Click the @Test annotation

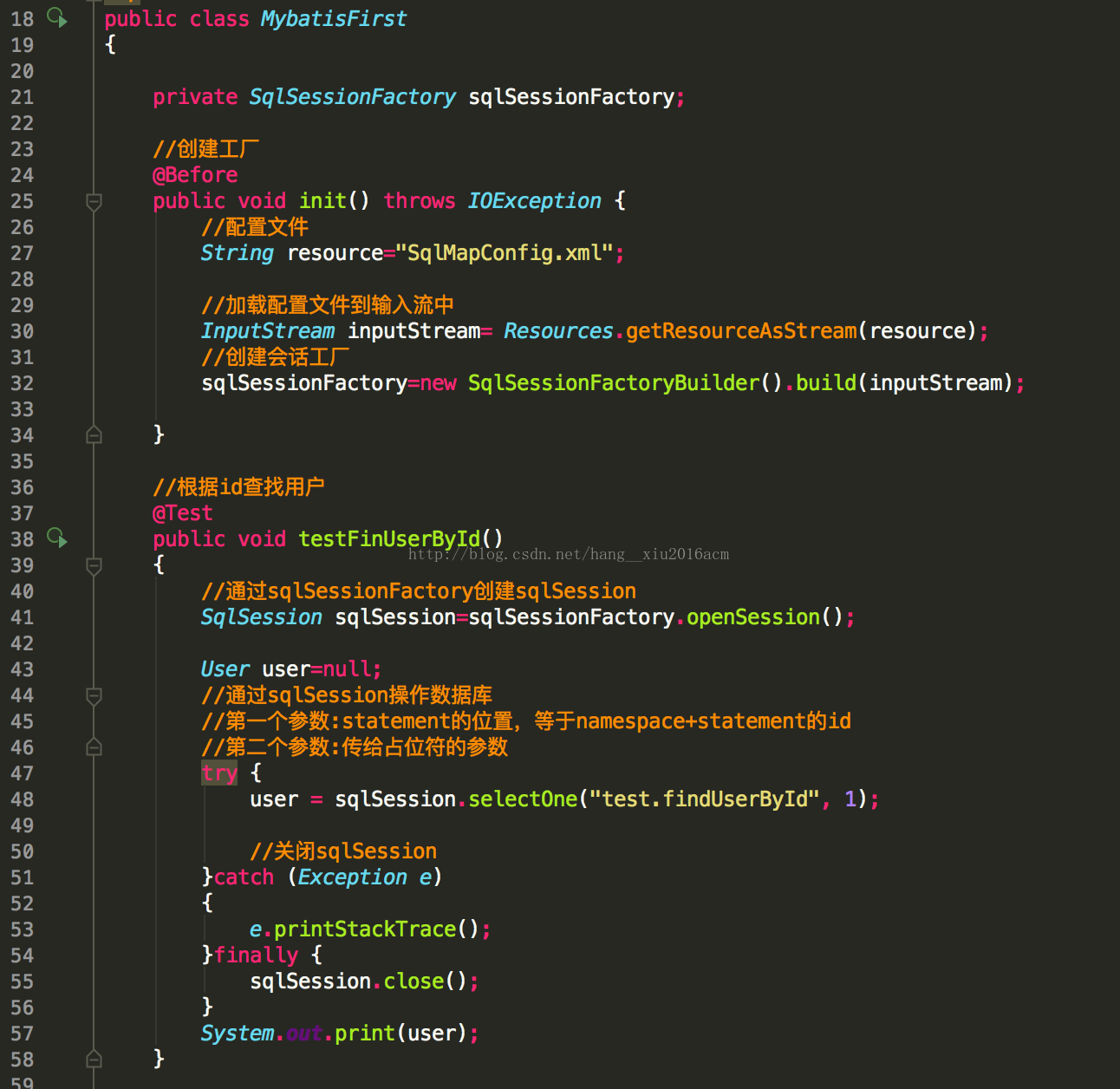tap(183, 513)
